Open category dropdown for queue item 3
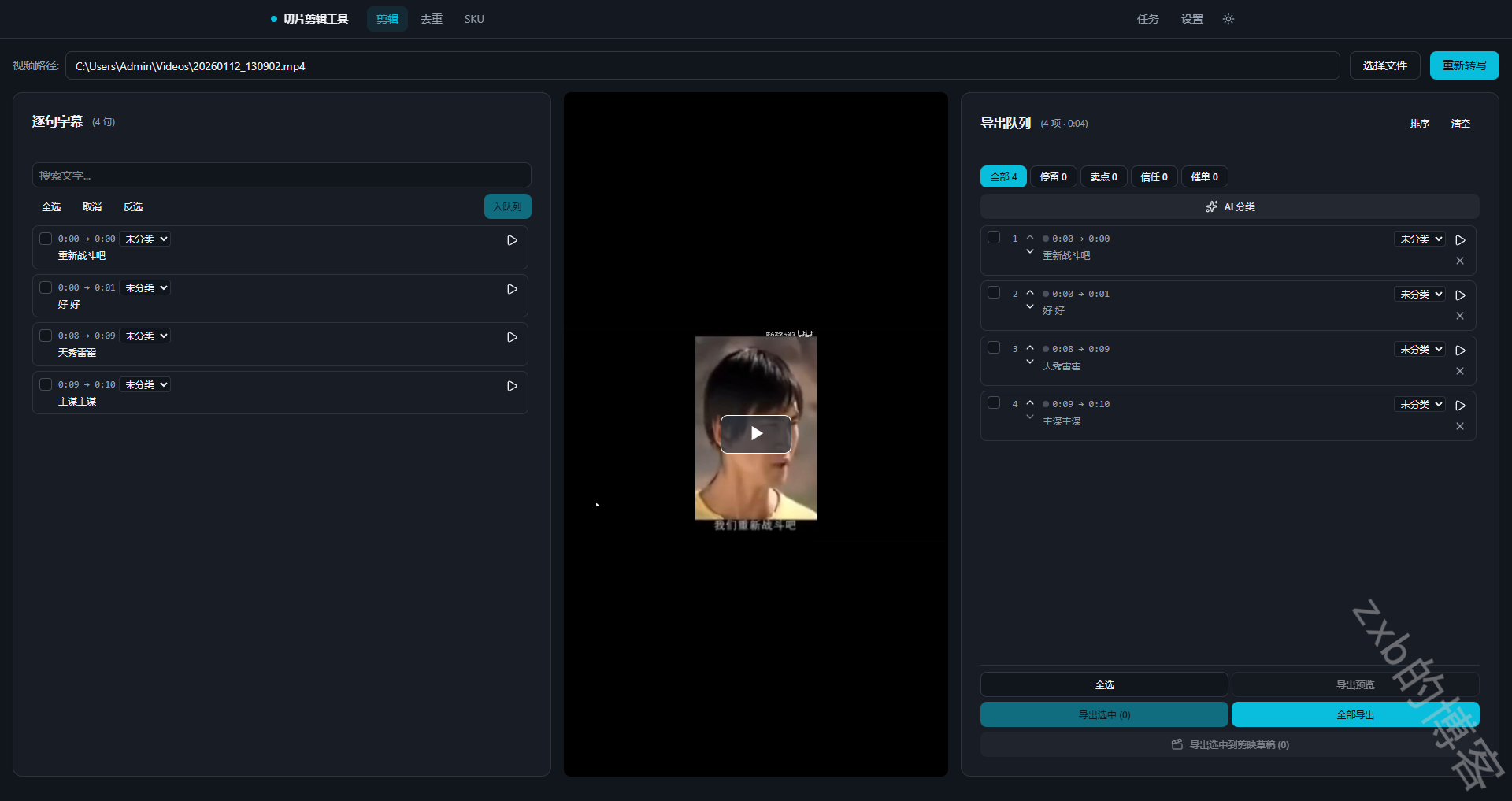This screenshot has width=1512, height=801. coord(1421,349)
